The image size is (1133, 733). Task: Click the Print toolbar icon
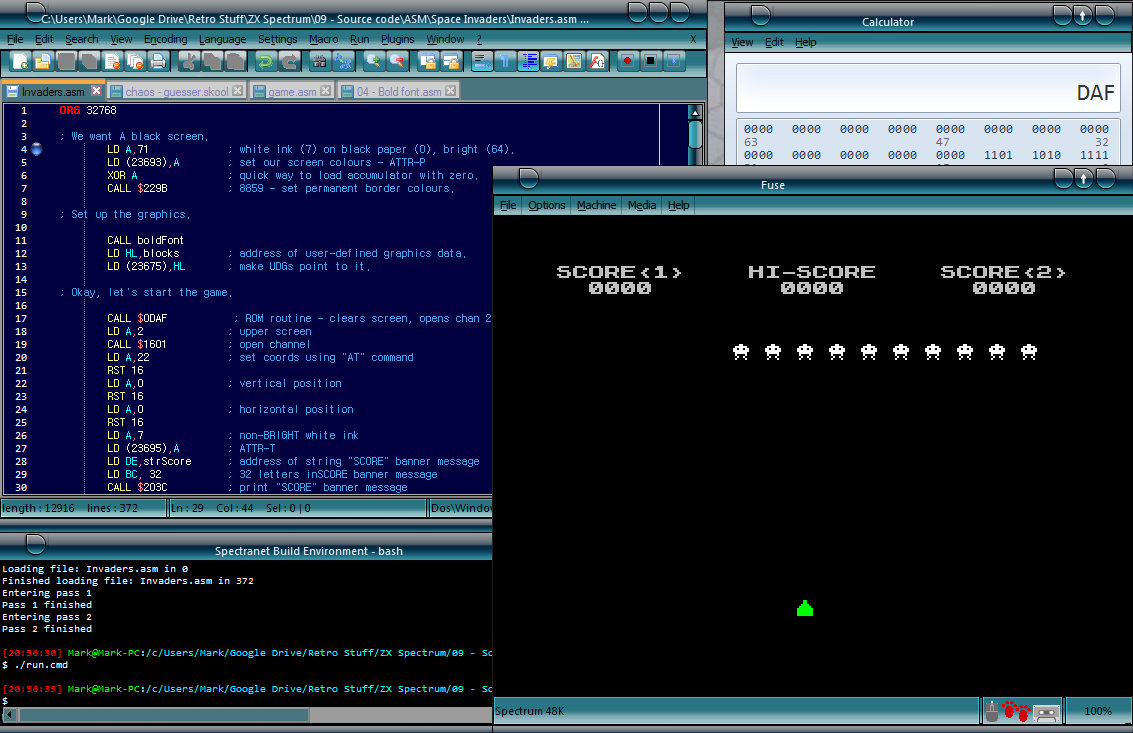click(158, 62)
